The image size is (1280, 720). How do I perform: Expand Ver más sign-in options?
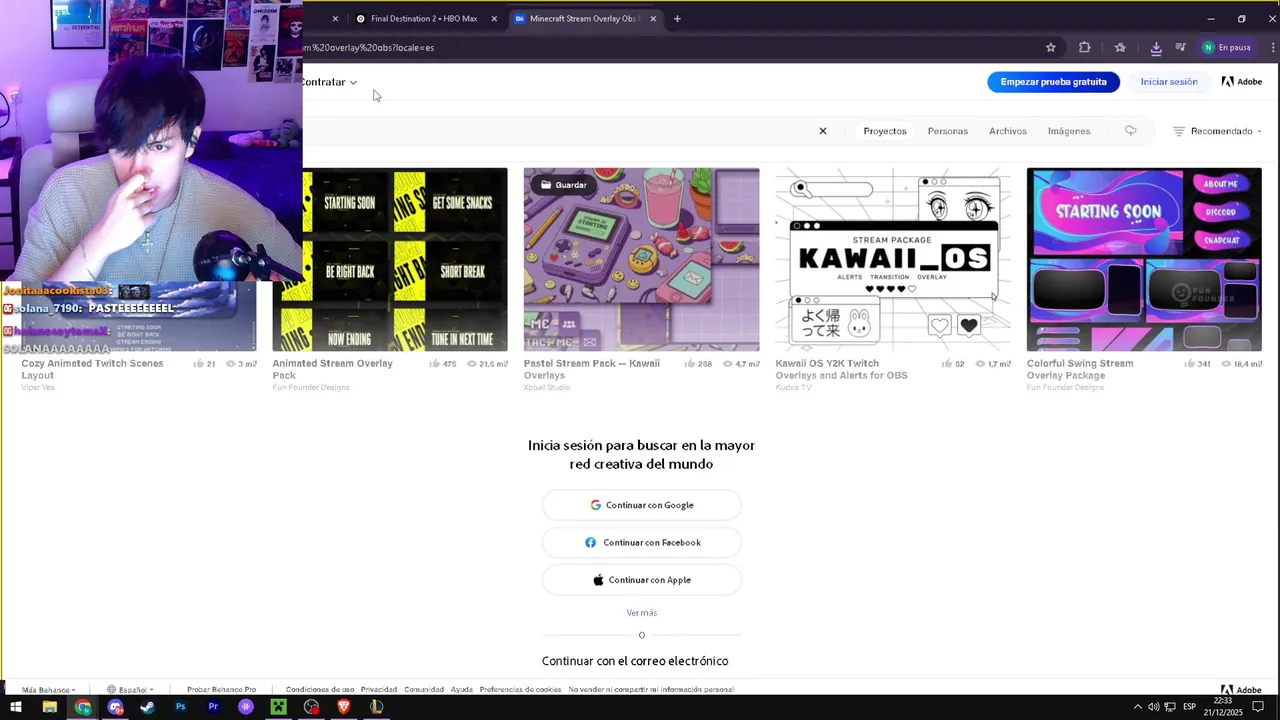642,613
